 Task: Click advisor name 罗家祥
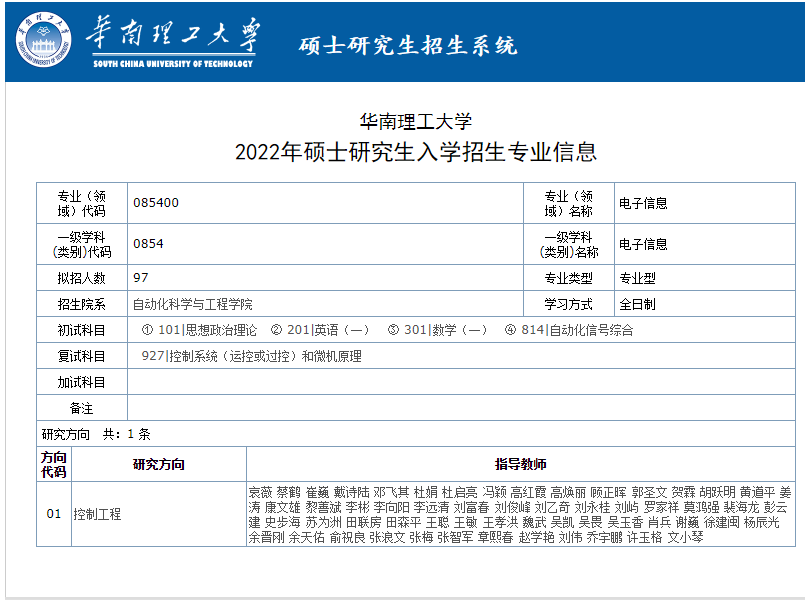click(662, 507)
